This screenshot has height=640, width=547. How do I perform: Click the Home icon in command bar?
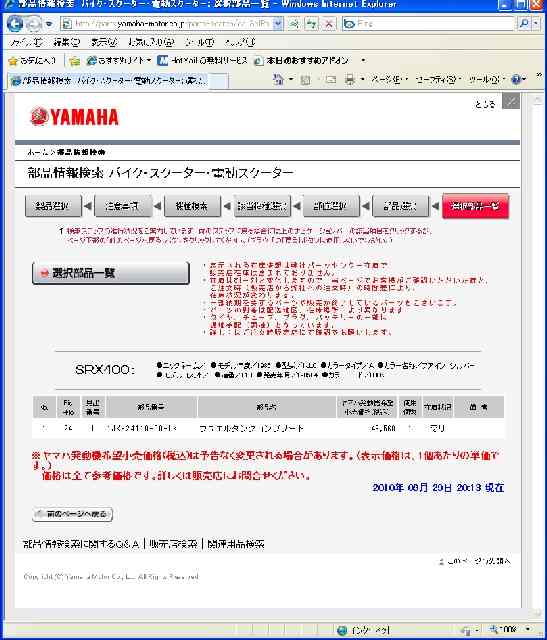click(278, 79)
